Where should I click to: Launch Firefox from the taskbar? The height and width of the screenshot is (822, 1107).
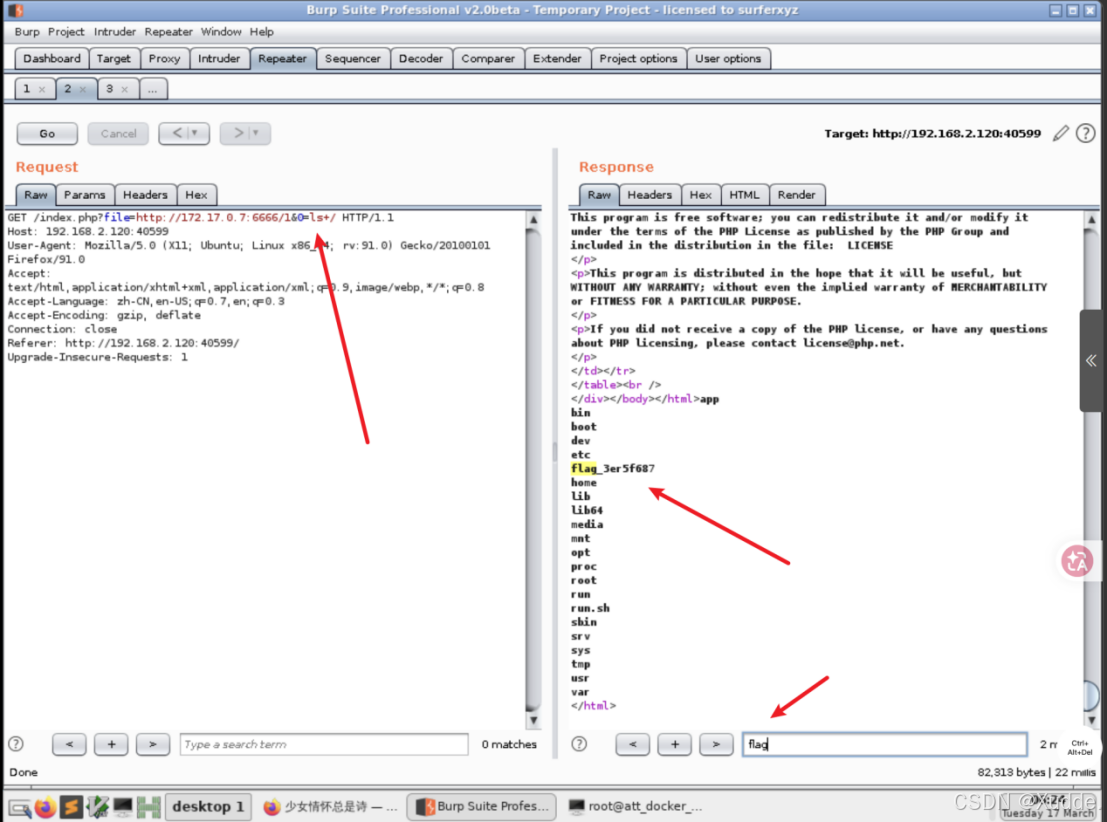pos(45,806)
